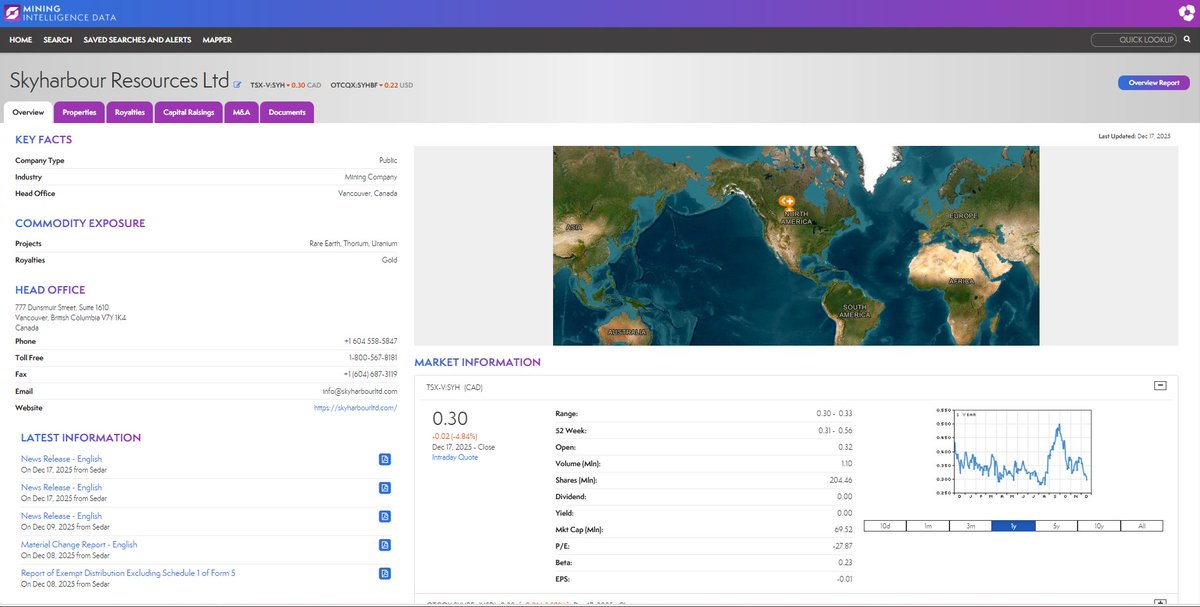Open document icon for Report of Exempt Distribution
This screenshot has height=607, width=1200.
tap(384, 574)
